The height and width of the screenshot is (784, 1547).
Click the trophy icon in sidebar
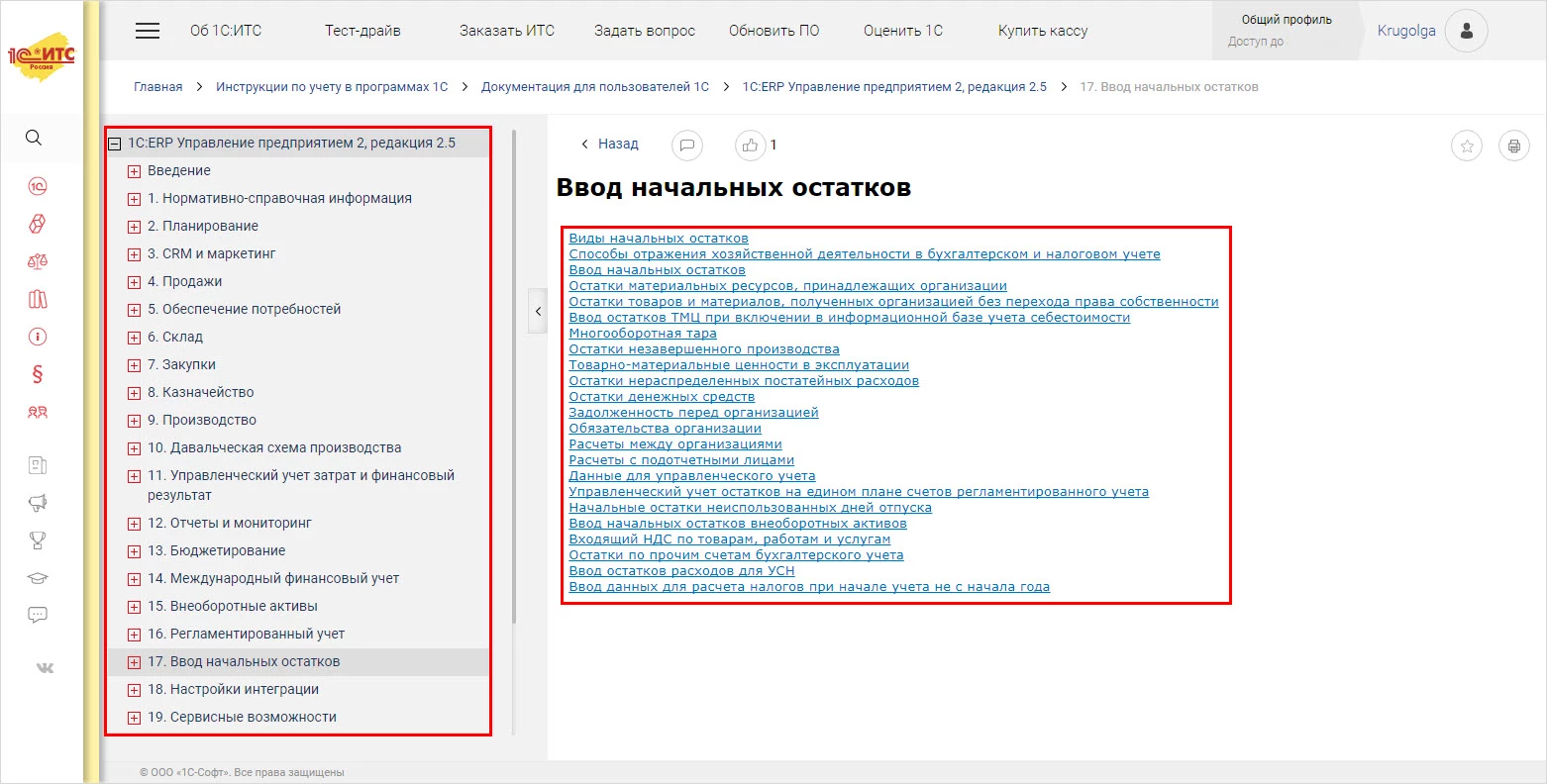[38, 540]
